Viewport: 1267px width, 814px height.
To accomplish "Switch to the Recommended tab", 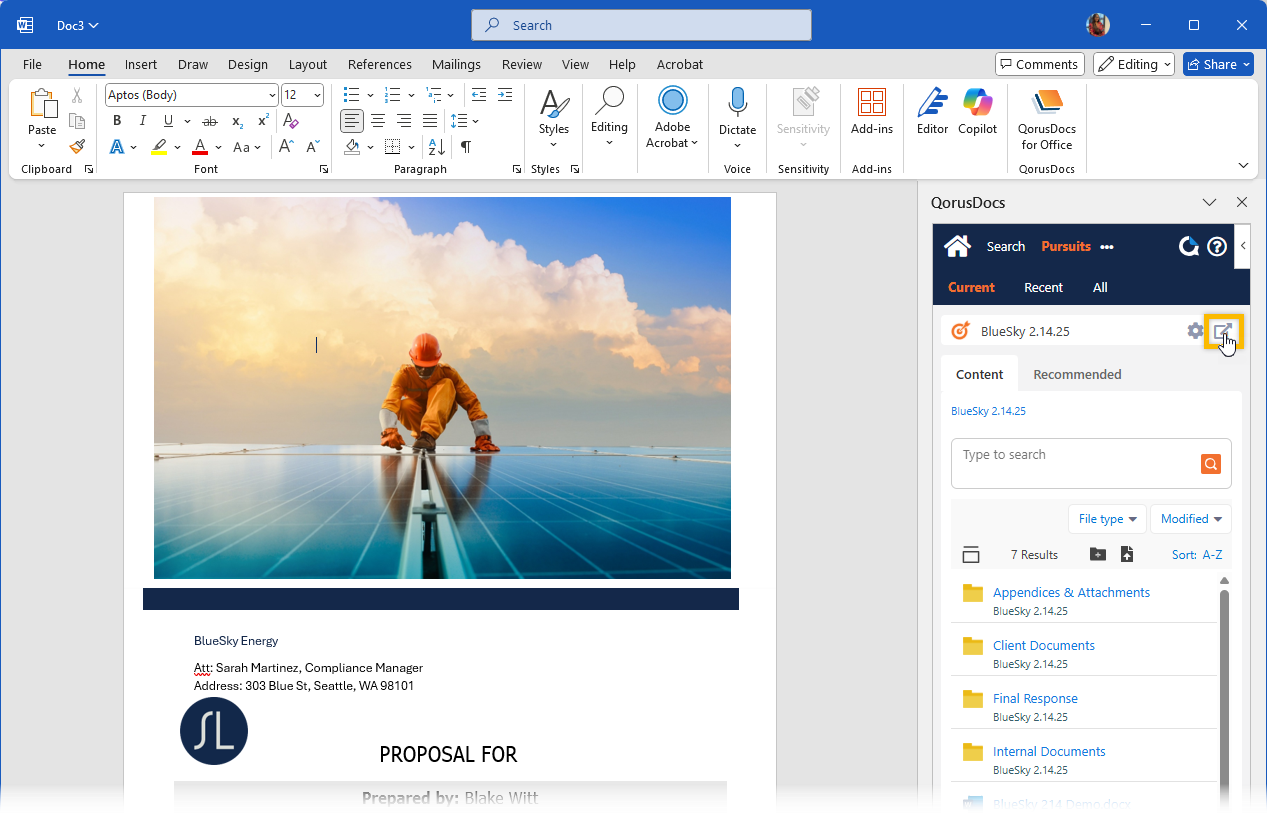I will pyautogui.click(x=1077, y=374).
